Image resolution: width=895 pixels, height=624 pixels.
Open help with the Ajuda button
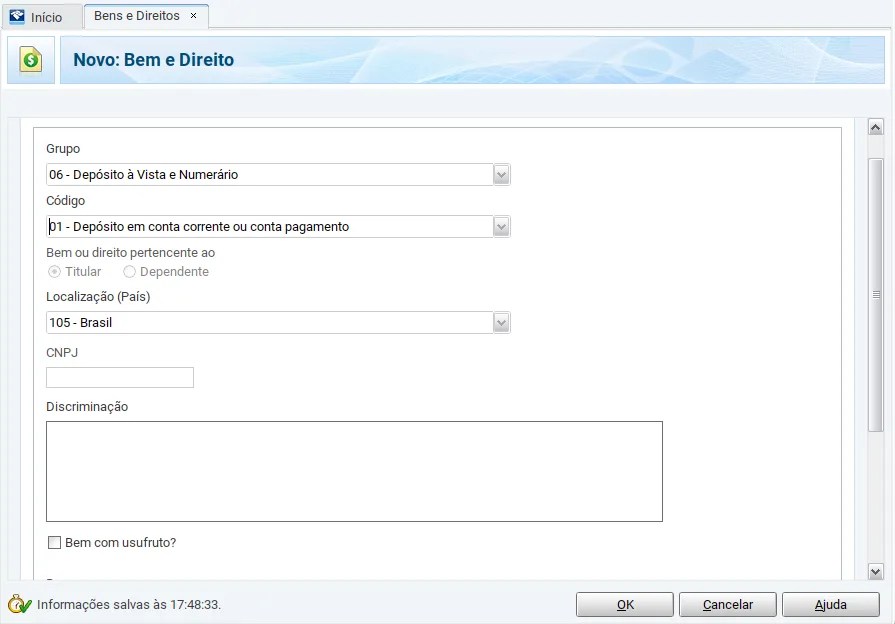click(830, 605)
